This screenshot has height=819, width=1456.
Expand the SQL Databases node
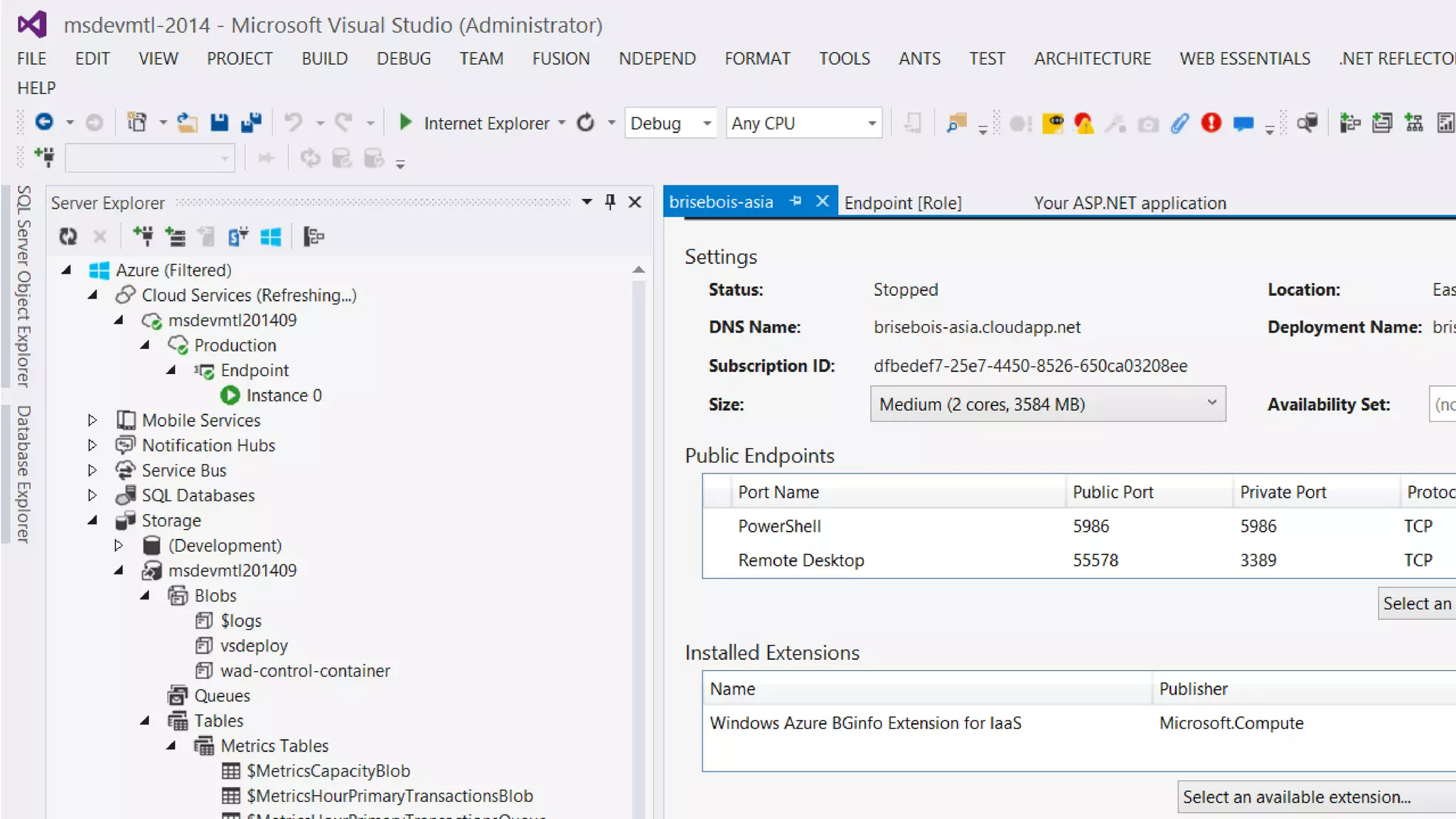click(x=92, y=496)
